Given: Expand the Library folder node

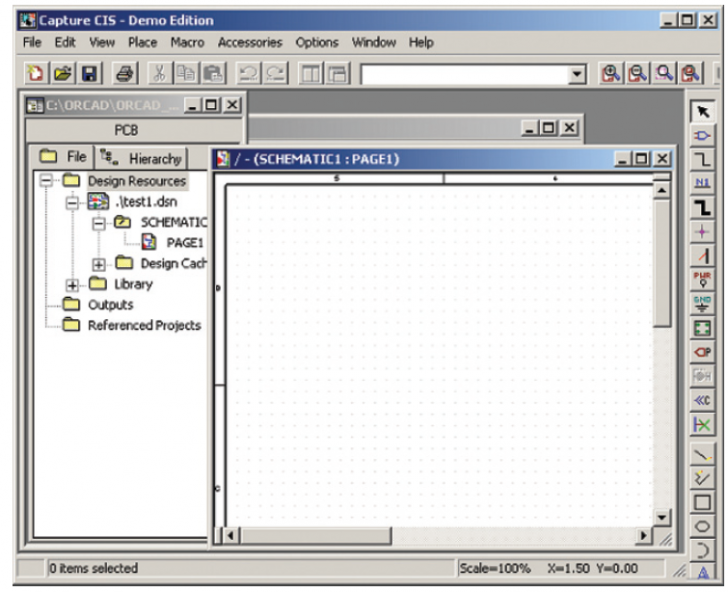Looking at the screenshot, I should click(73, 284).
